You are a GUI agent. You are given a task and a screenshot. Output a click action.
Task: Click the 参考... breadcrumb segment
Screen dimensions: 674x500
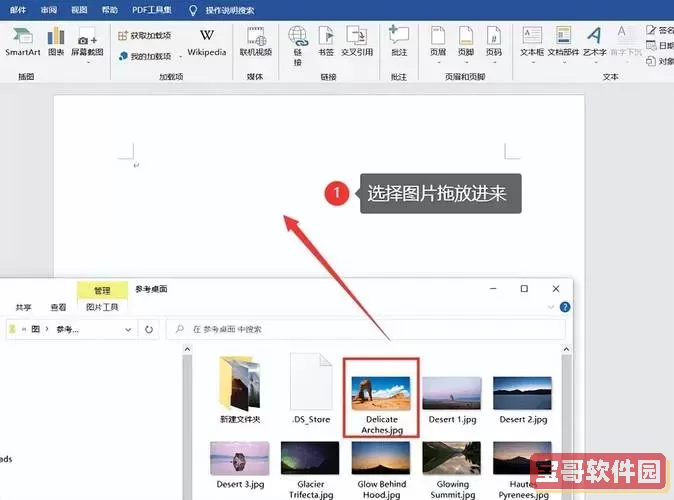click(67, 330)
